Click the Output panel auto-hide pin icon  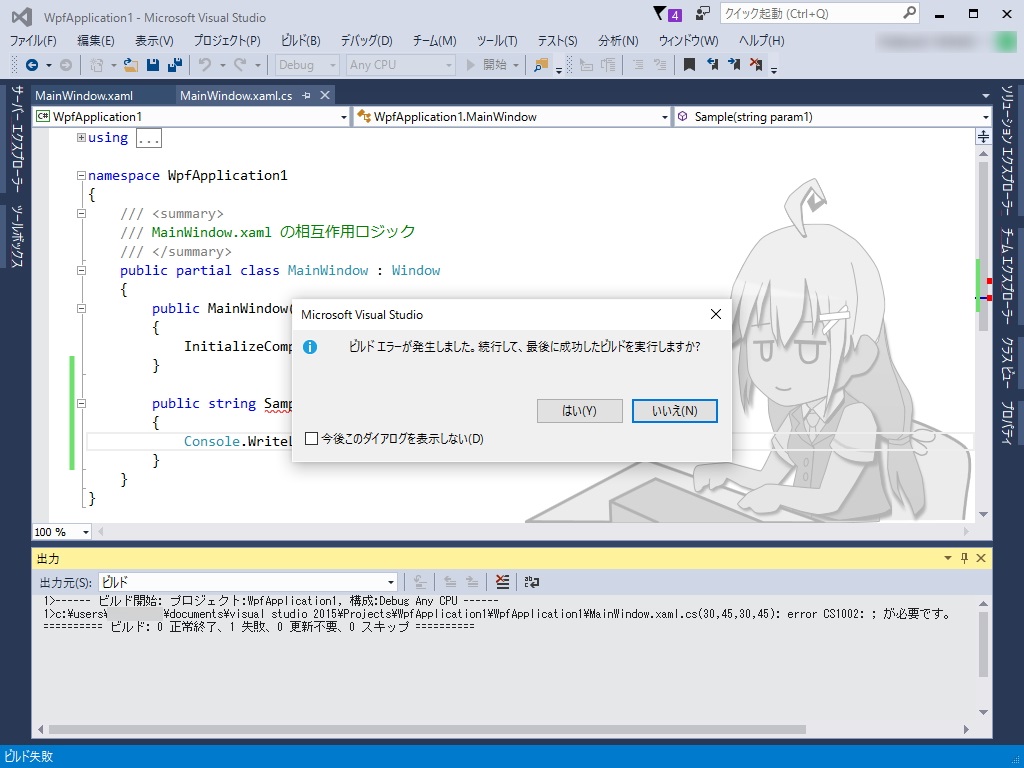965,558
